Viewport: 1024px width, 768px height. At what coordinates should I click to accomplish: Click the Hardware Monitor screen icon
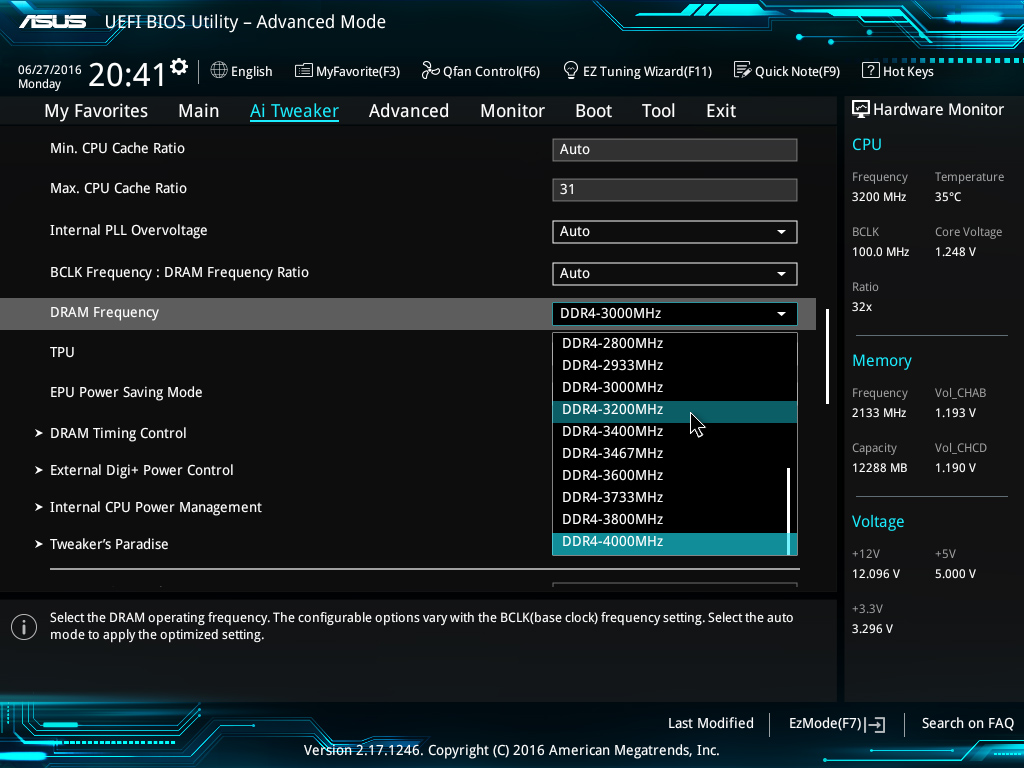[861, 110]
